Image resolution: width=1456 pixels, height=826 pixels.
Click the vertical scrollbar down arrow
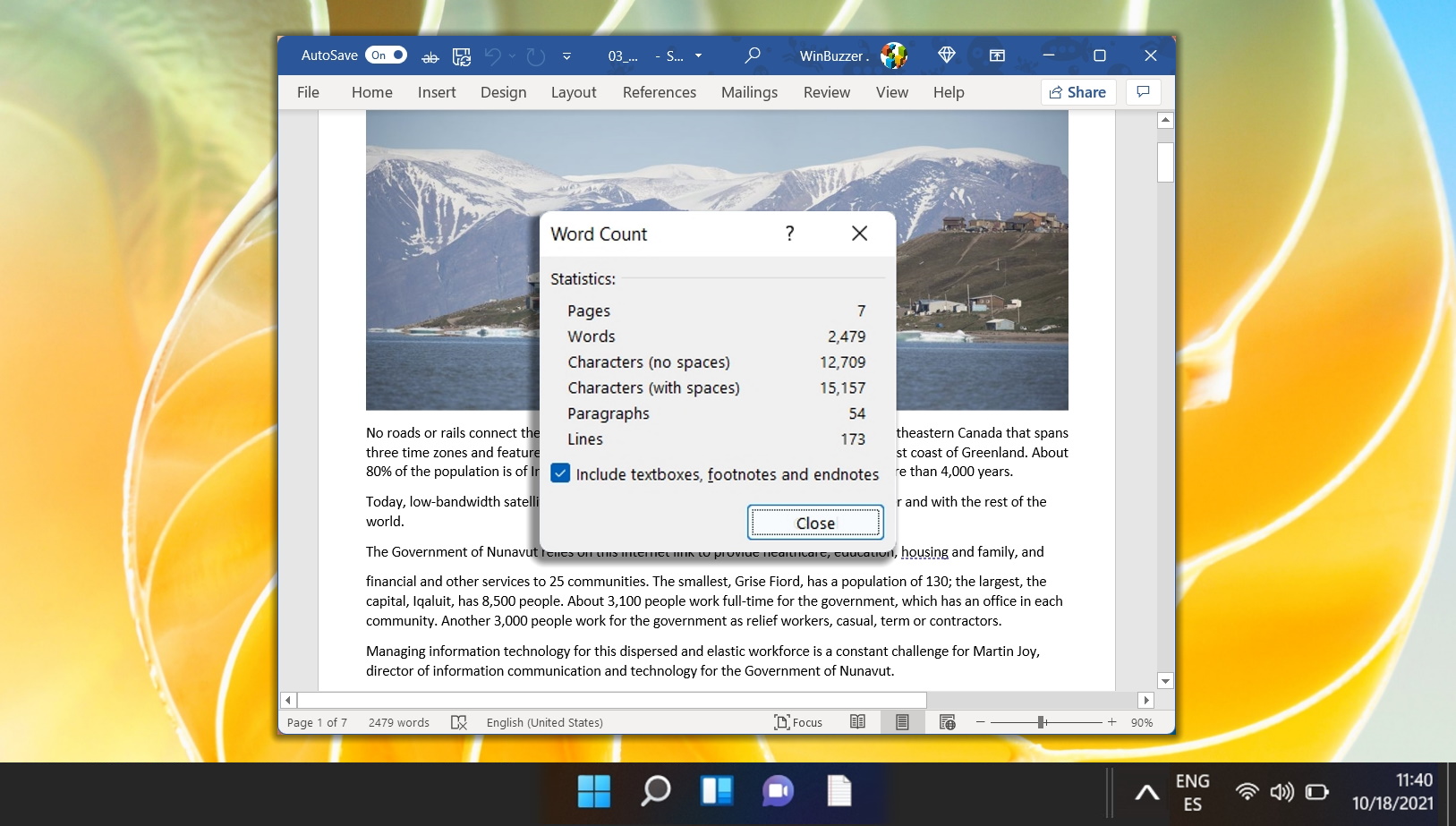(x=1165, y=681)
